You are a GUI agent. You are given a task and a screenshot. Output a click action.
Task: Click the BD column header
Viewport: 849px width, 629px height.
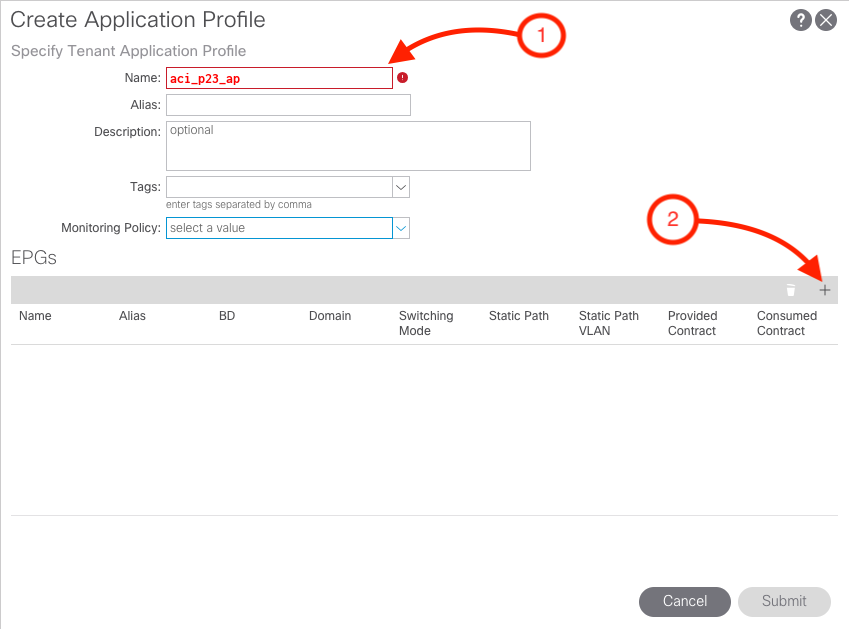point(227,316)
